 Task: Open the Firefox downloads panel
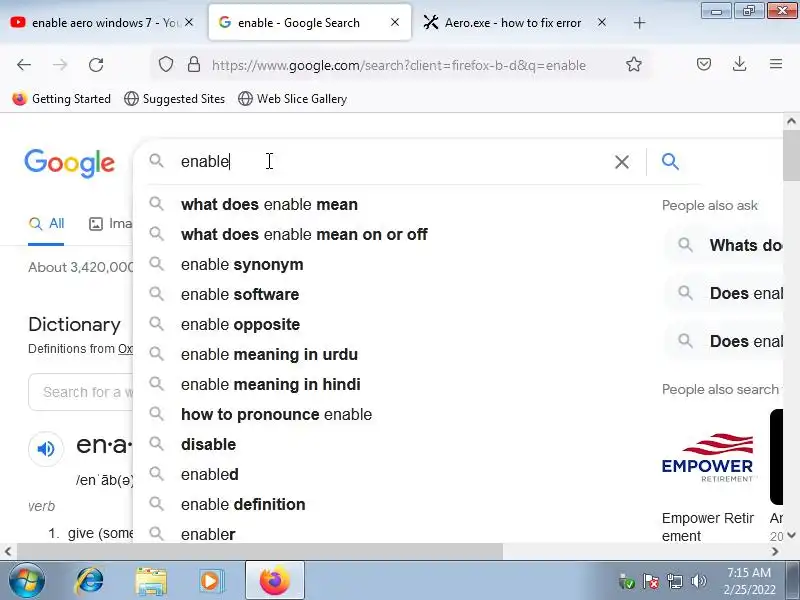click(x=740, y=65)
